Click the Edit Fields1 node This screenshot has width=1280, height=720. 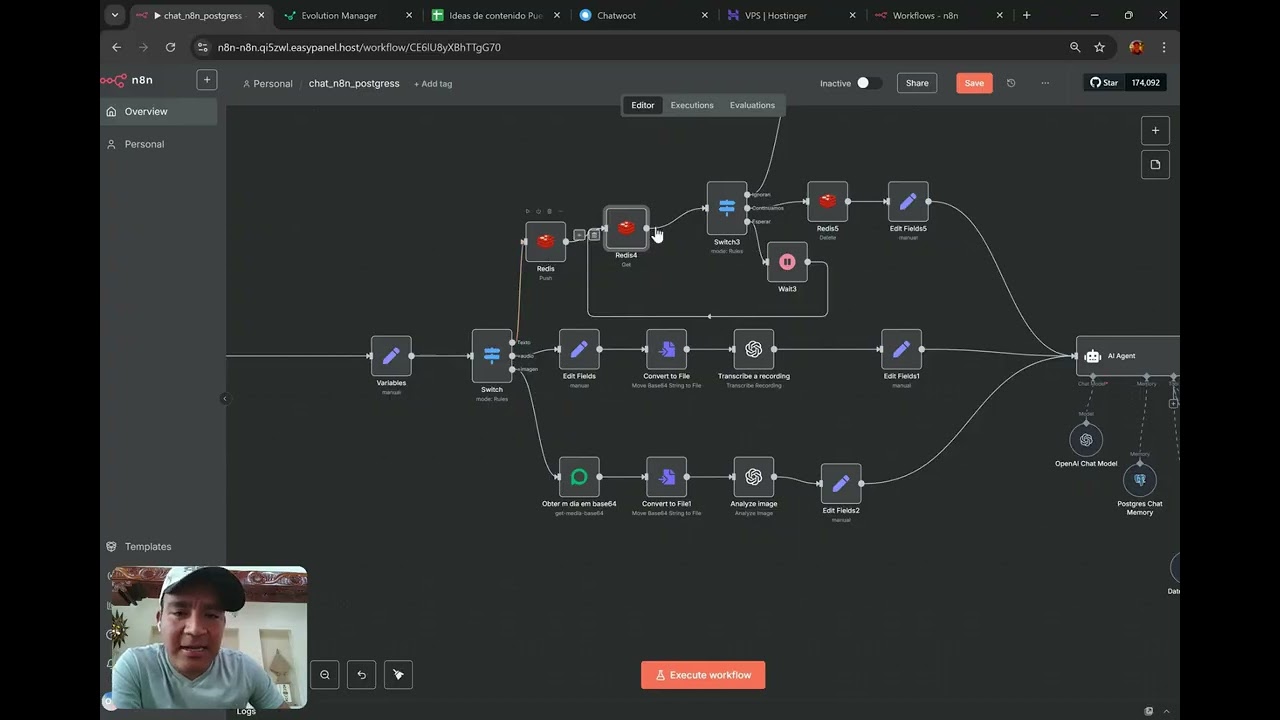[x=901, y=349]
